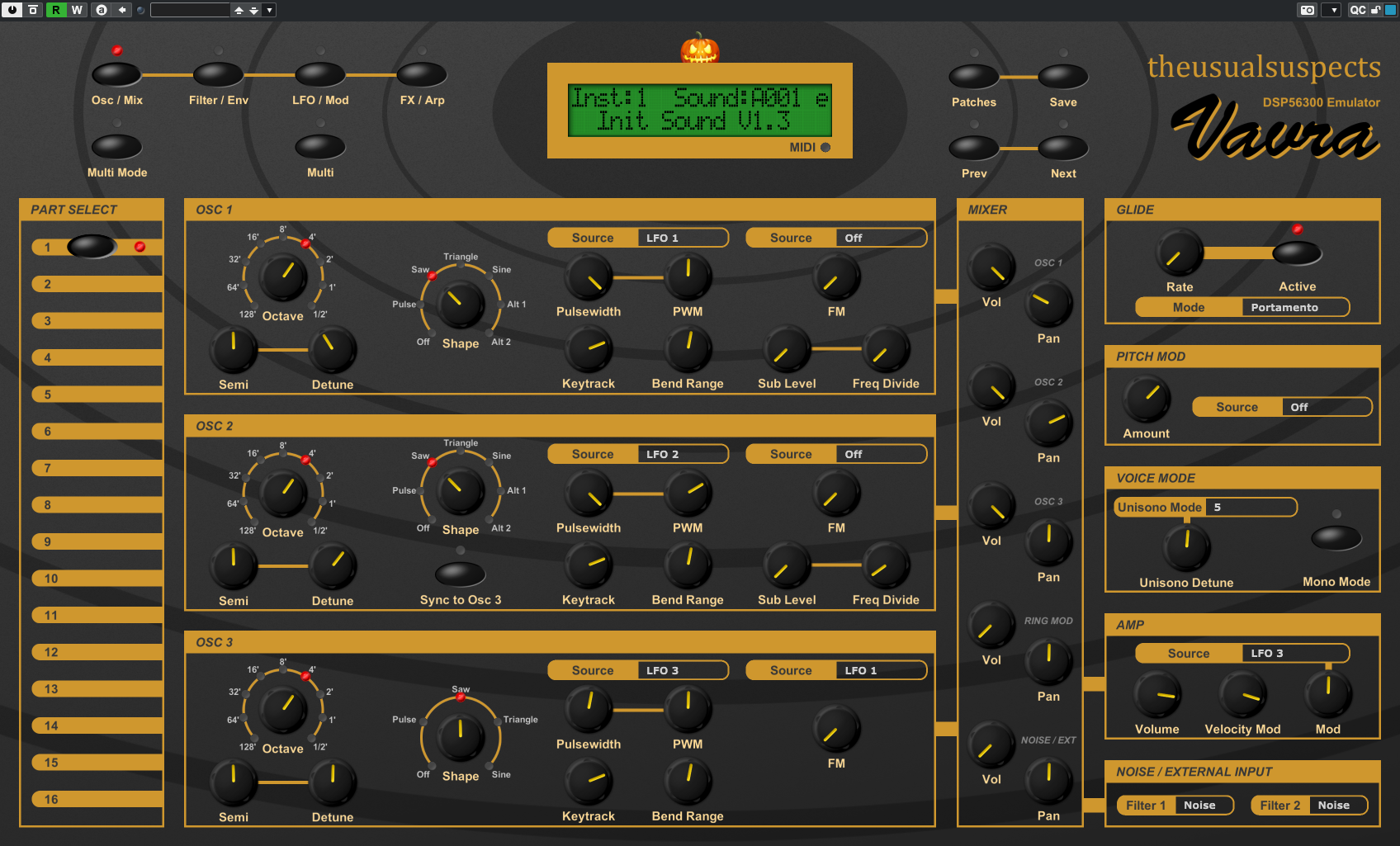
Task: Open OSC 3 LFO 1 FM source dropdown
Action: coord(881,670)
